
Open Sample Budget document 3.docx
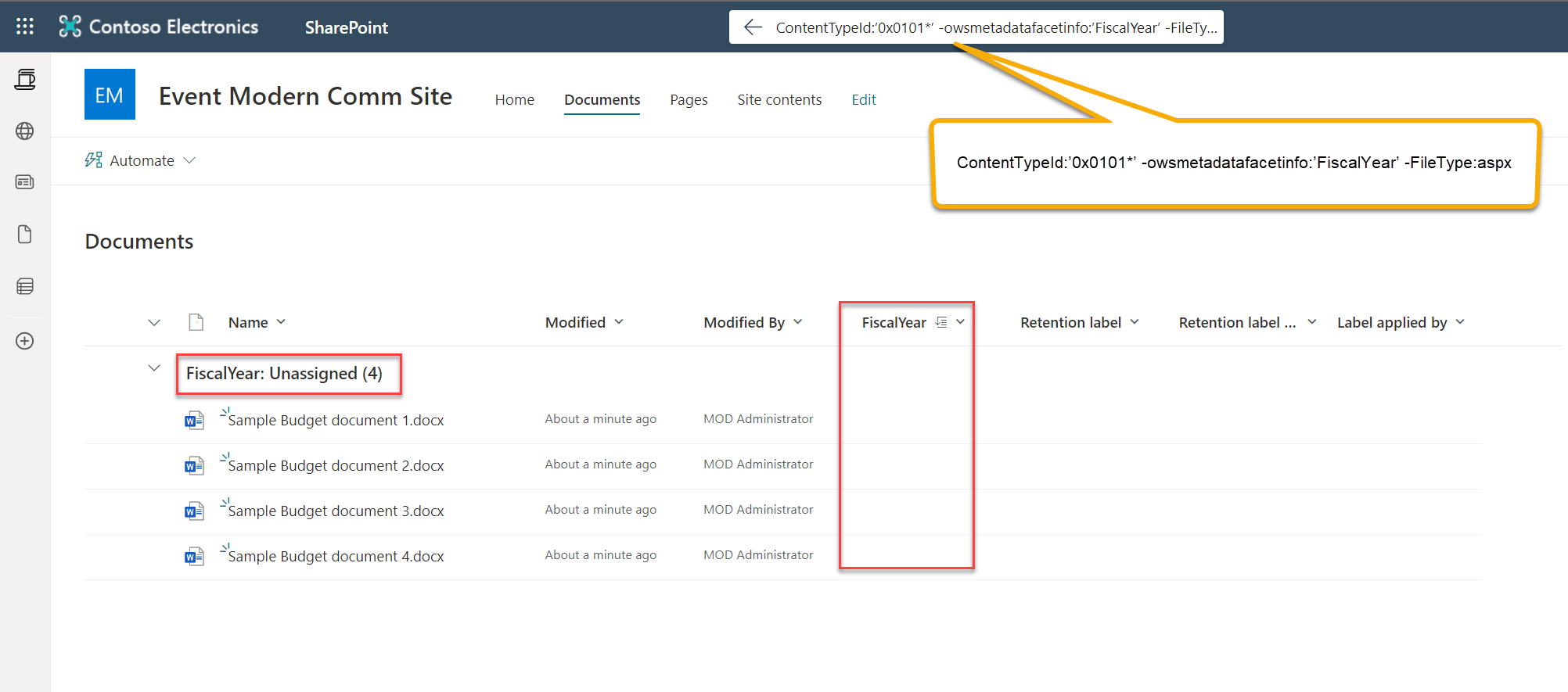[336, 511]
